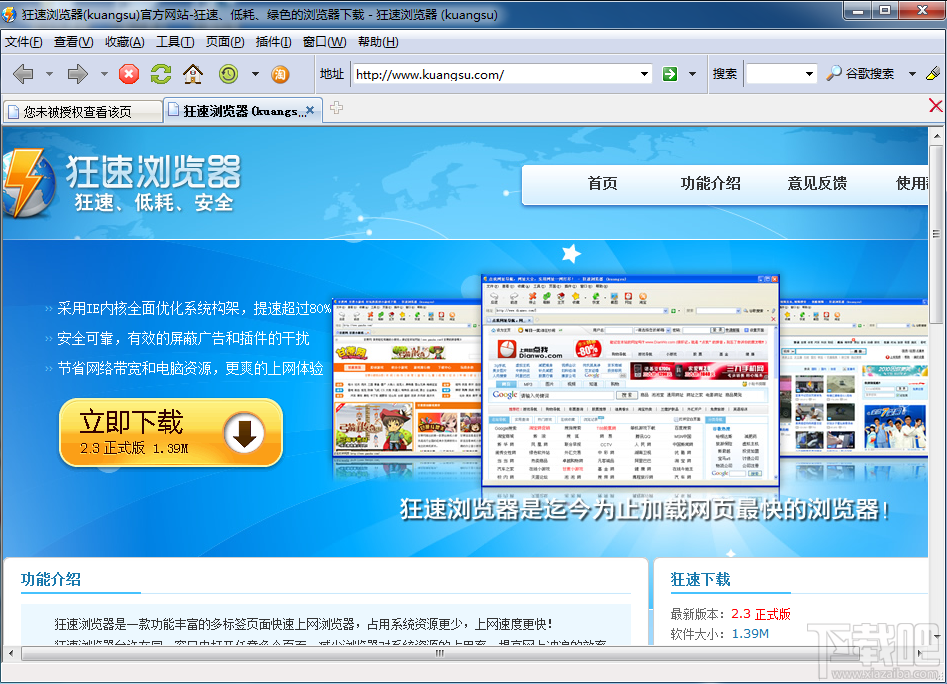Close the active Kuangsu browser tab

[x=310, y=110]
